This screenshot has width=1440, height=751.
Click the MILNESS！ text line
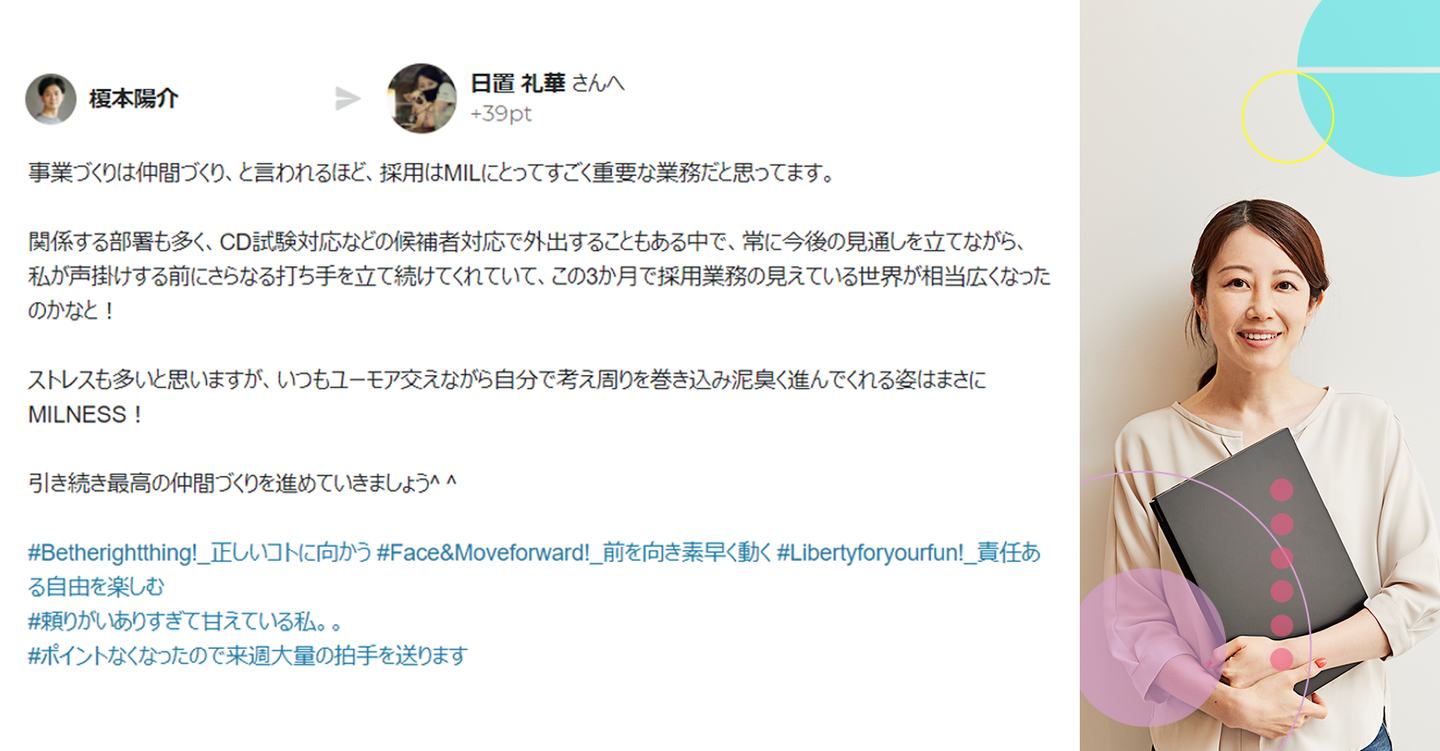pos(86,414)
